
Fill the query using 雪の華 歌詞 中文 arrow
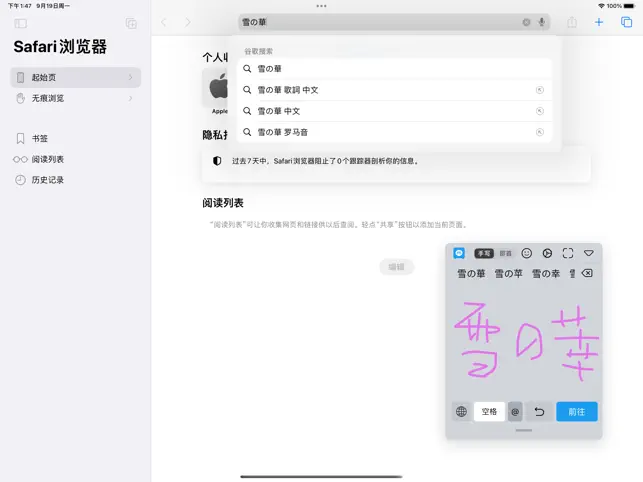point(540,90)
